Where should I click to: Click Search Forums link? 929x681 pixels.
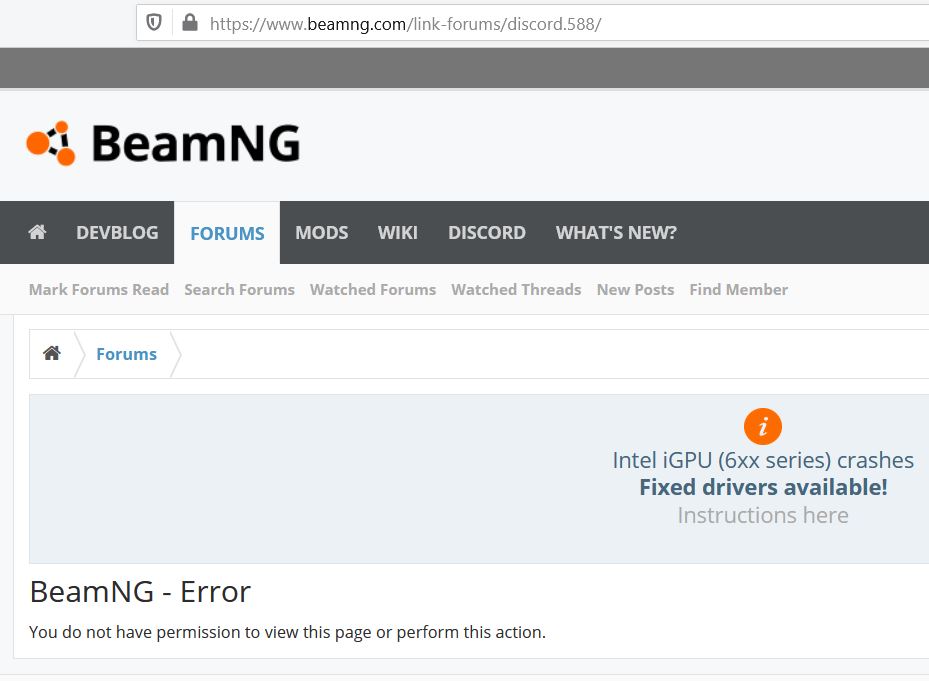pos(239,289)
